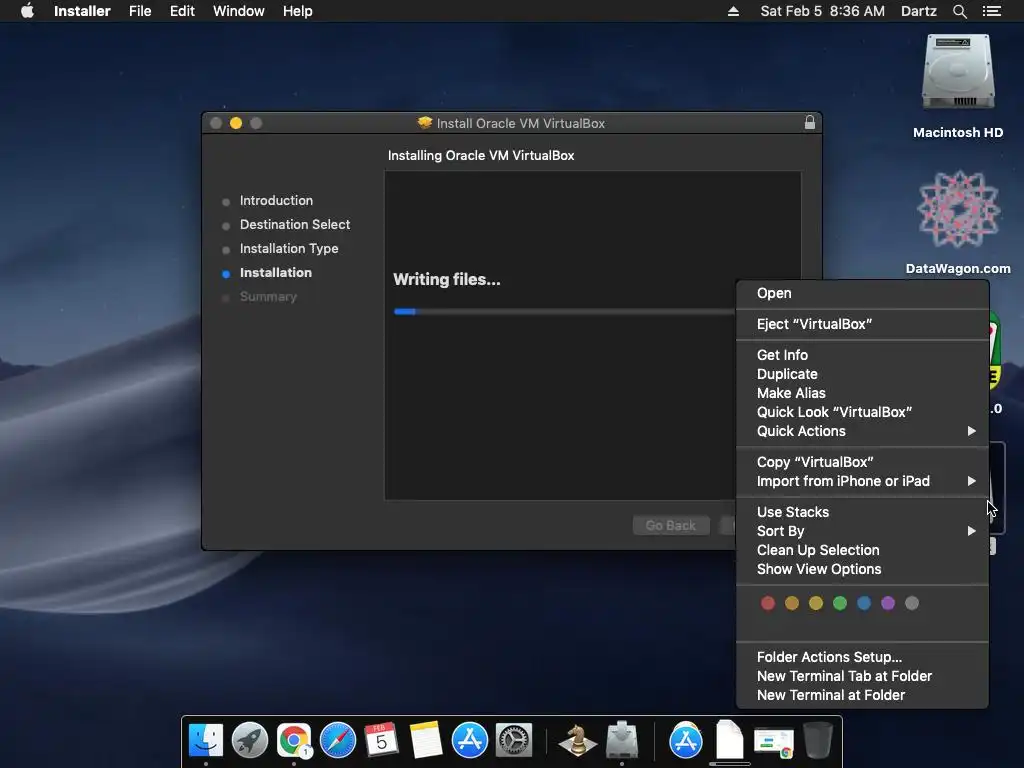
Task: Click the VirtualBox package icon in title bar
Action: (425, 123)
